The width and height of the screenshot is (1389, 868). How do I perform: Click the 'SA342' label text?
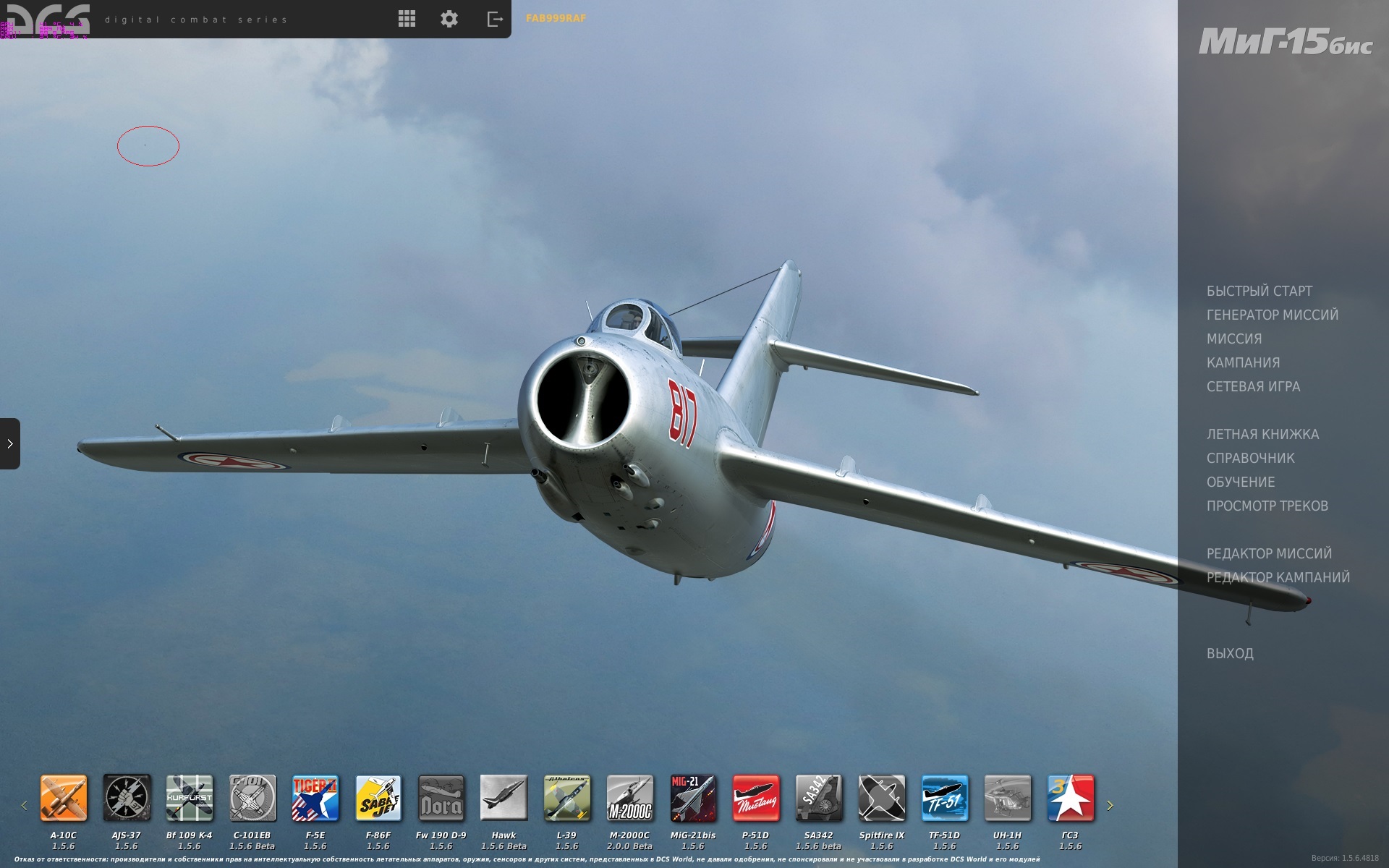click(x=818, y=835)
